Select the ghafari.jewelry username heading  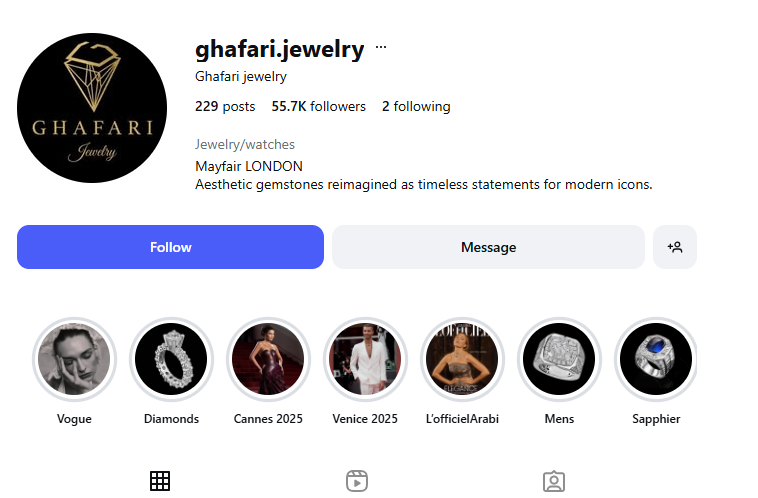[x=279, y=49]
